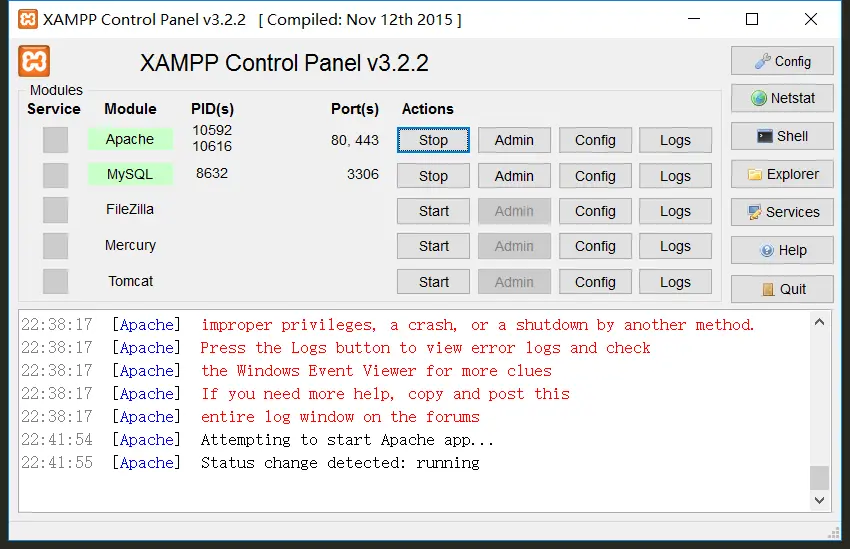This screenshot has height=549, width=850.
Task: Click the window resize grip corner
Action: pyautogui.click(x=834, y=533)
